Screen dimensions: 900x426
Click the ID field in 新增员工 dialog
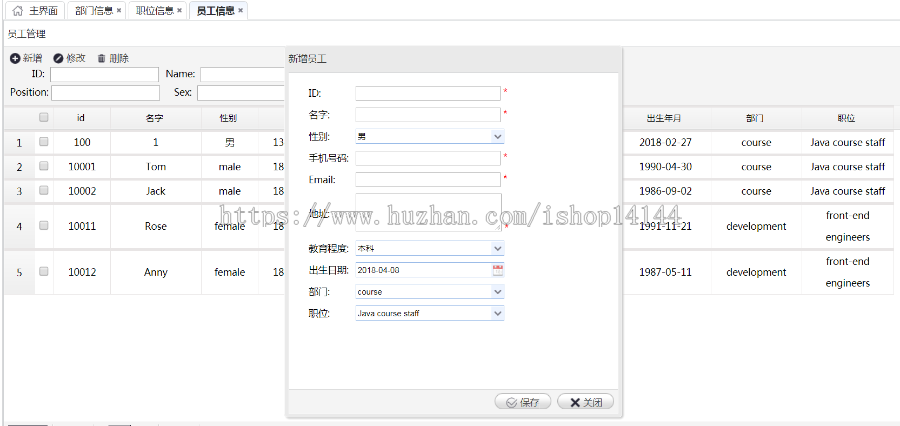pos(428,93)
